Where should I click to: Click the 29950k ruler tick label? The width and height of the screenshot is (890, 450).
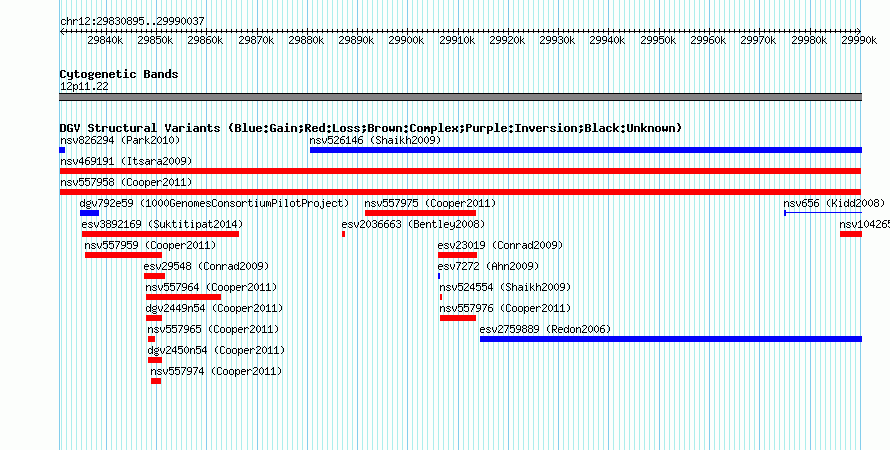pyautogui.click(x=658, y=40)
